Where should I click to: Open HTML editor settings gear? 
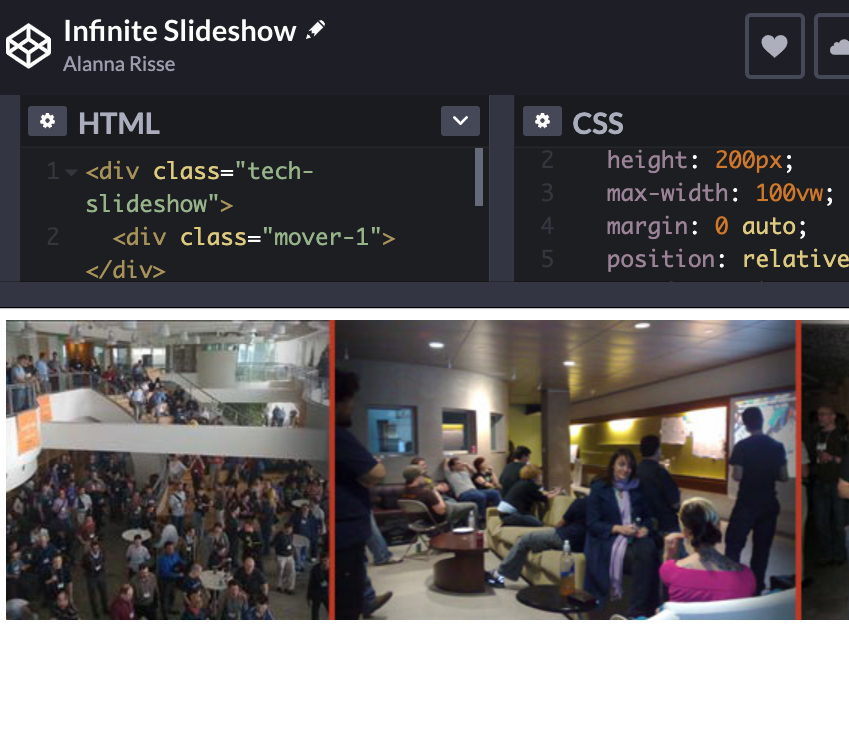point(47,121)
